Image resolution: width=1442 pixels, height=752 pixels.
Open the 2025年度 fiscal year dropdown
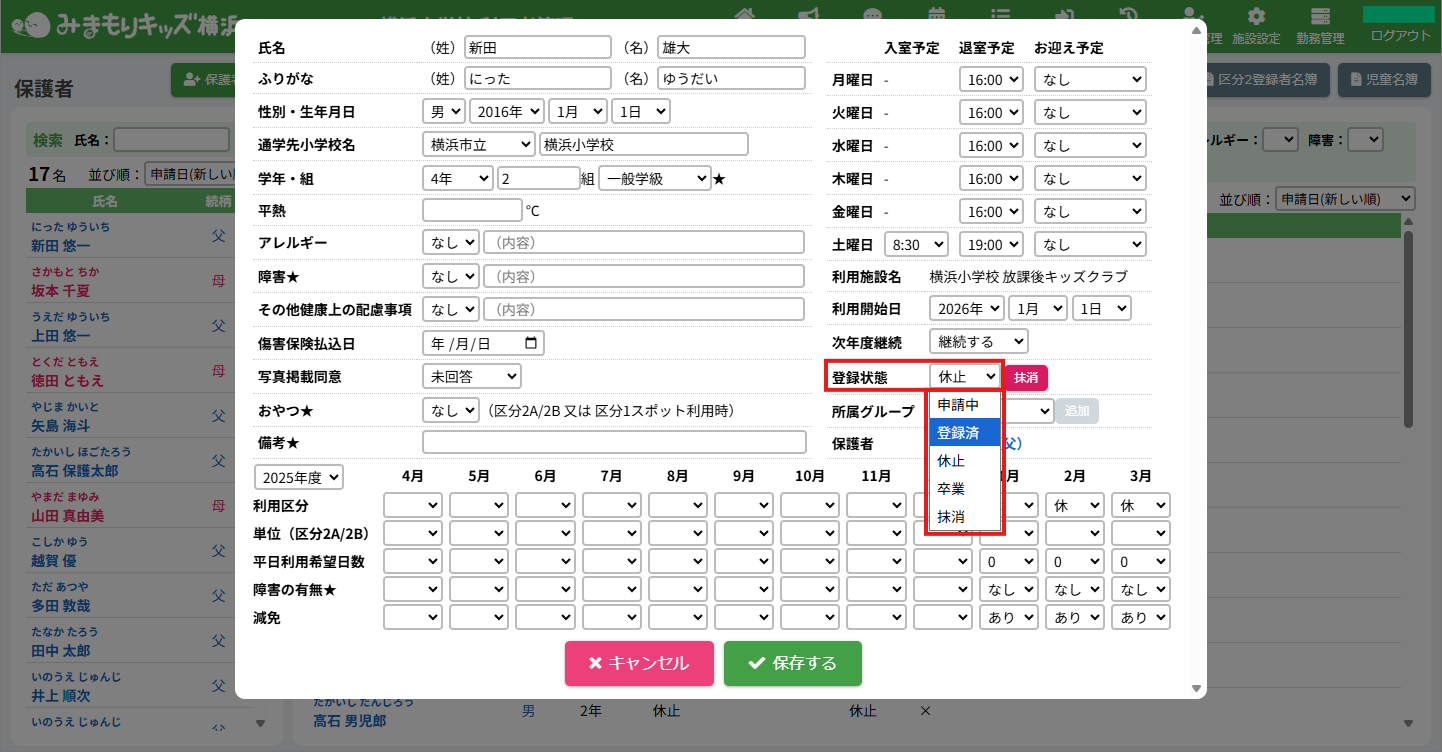(299, 477)
